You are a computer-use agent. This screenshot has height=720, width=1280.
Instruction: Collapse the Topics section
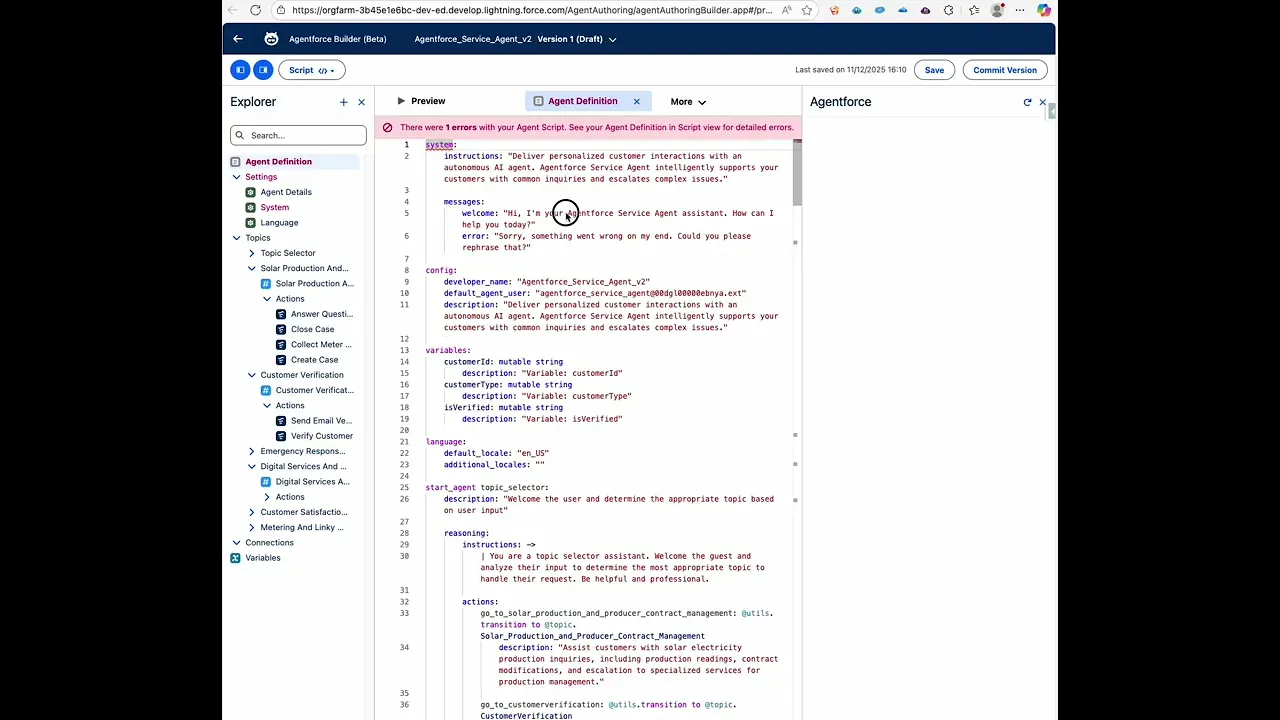[x=236, y=238]
